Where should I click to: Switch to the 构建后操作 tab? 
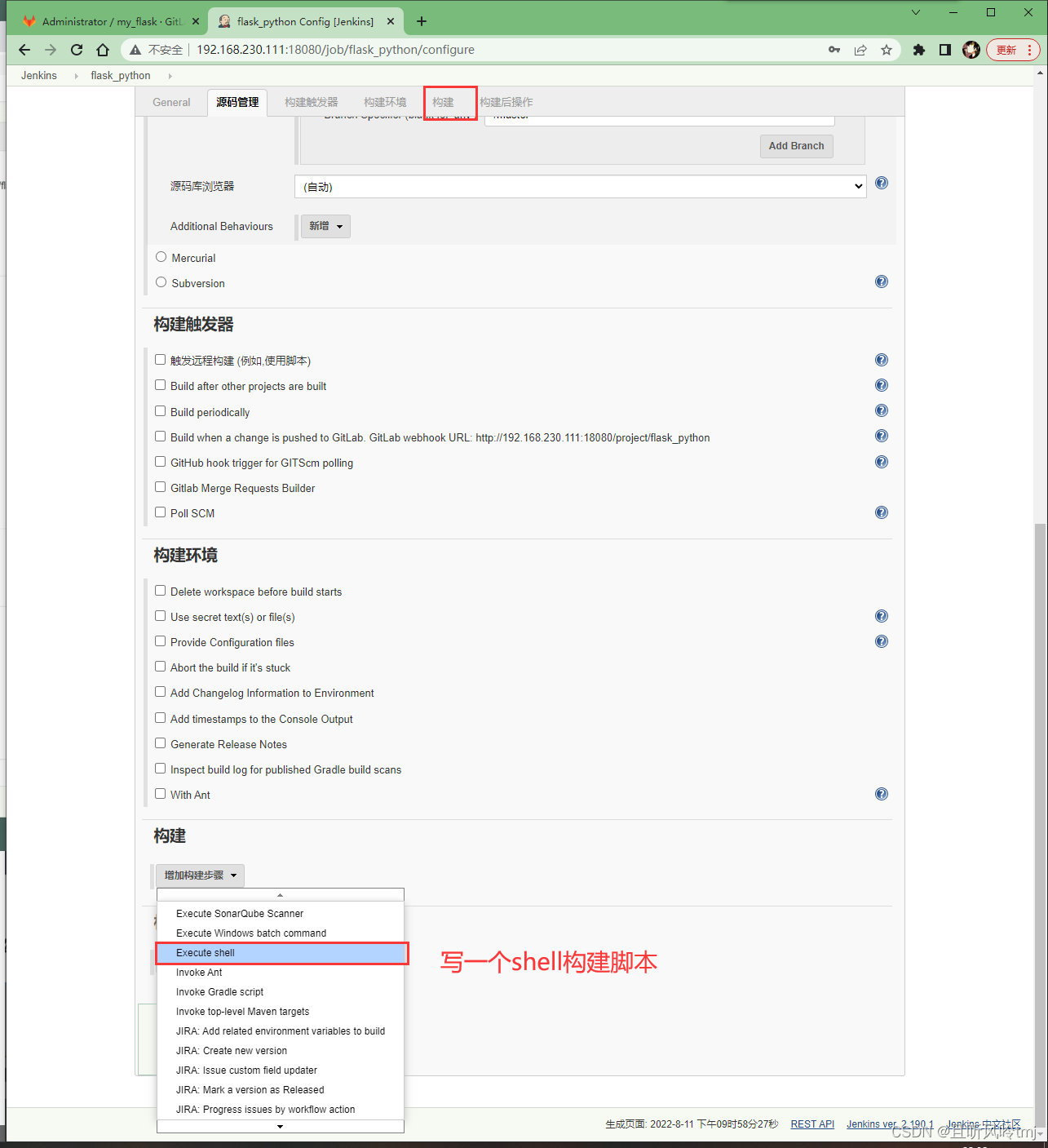click(x=506, y=102)
